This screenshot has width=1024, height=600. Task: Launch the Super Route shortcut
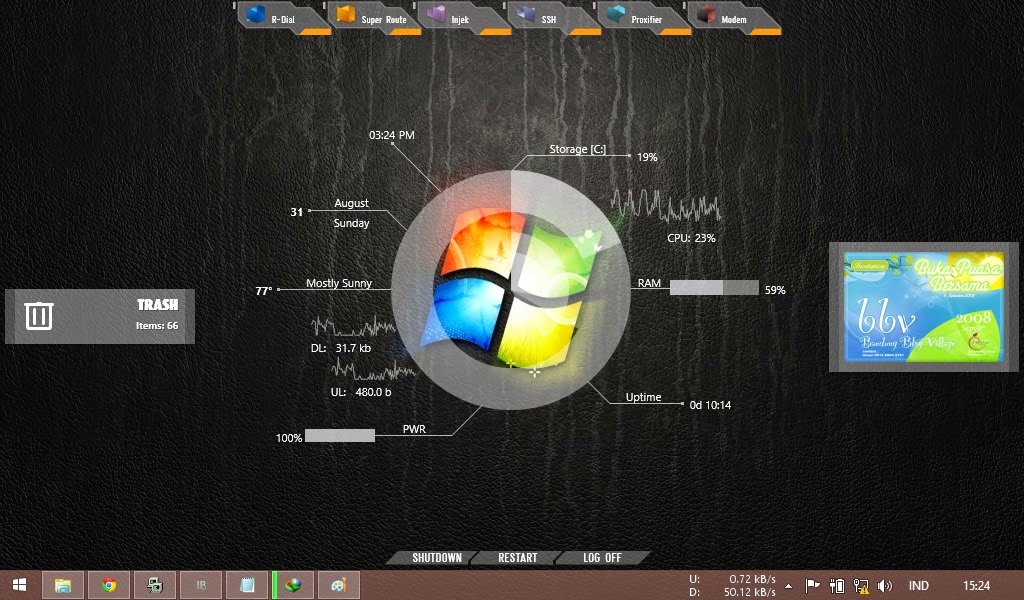[374, 18]
